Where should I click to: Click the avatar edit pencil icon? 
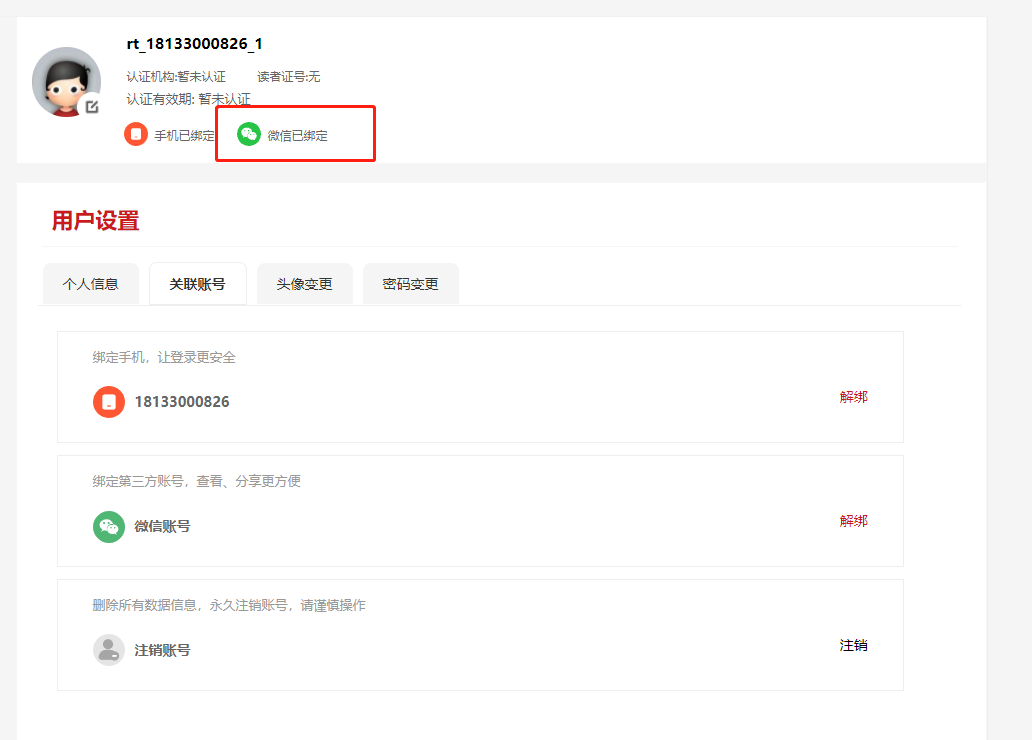[x=92, y=107]
